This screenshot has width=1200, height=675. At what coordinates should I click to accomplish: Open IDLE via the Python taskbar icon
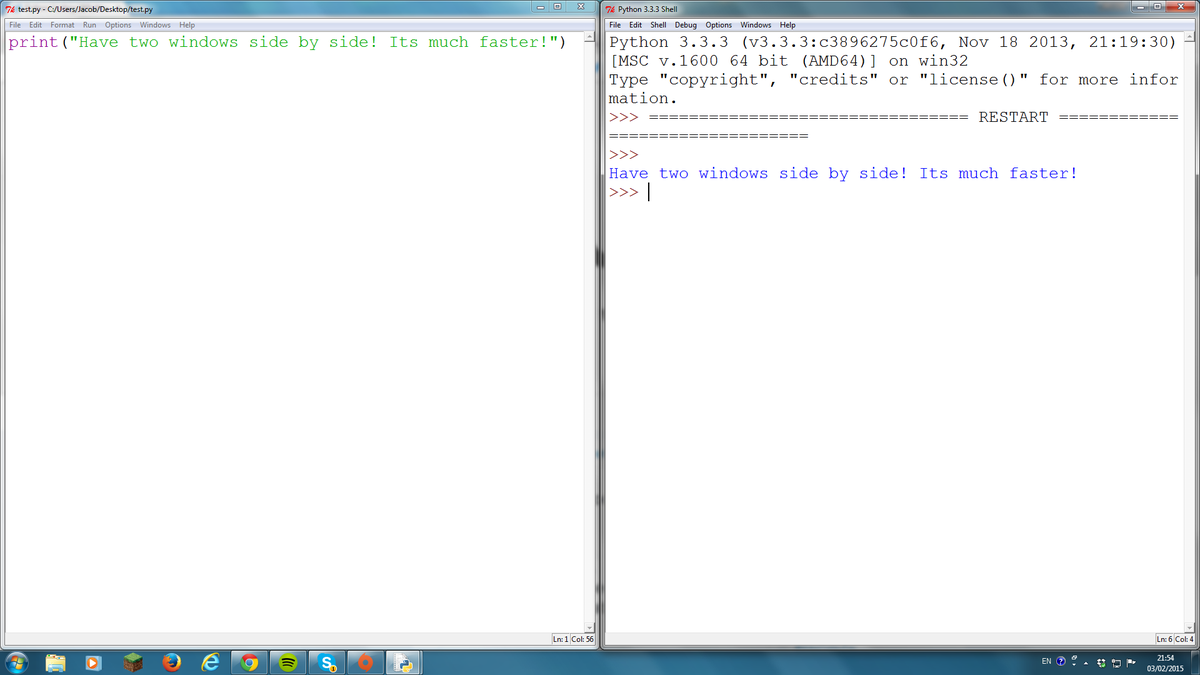tap(403, 661)
